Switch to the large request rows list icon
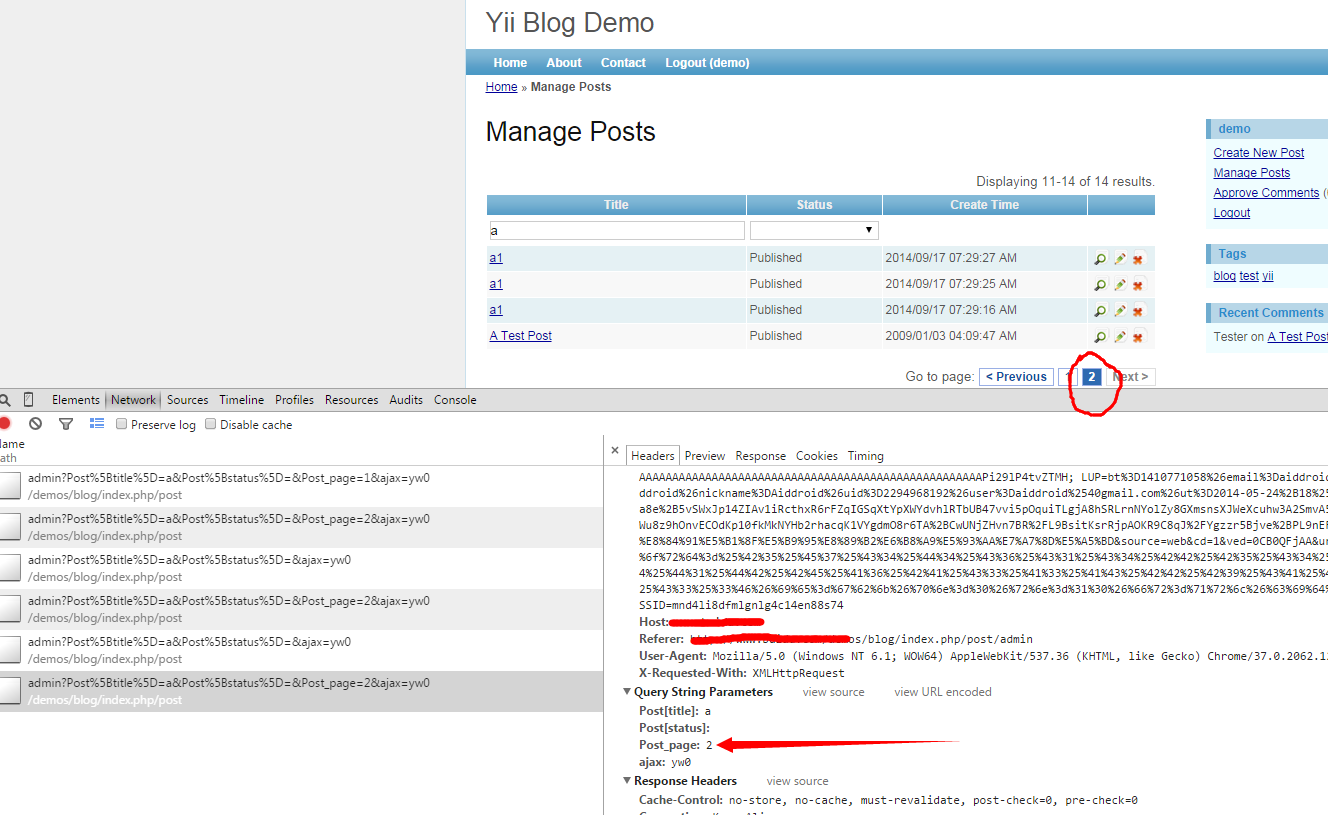 [97, 424]
